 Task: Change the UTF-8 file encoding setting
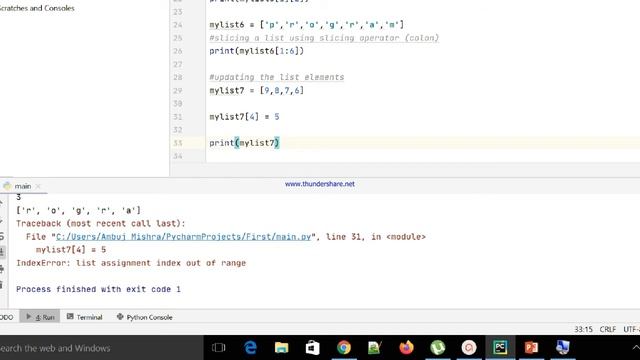pyautogui.click(x=631, y=329)
